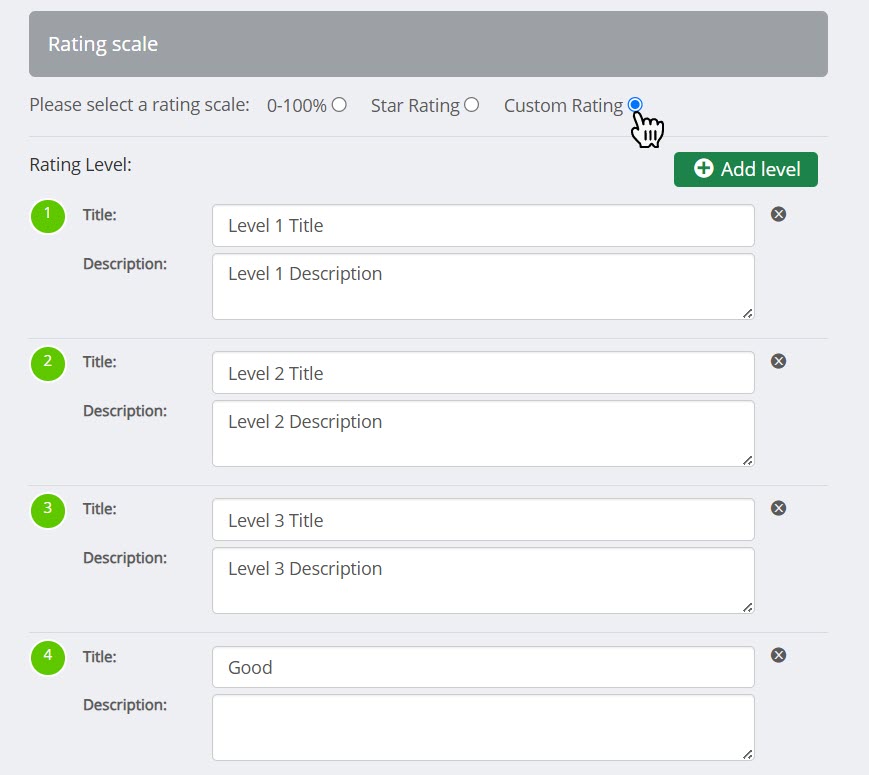Click into the Level 2 Title field
The height and width of the screenshot is (775, 869).
(x=483, y=373)
